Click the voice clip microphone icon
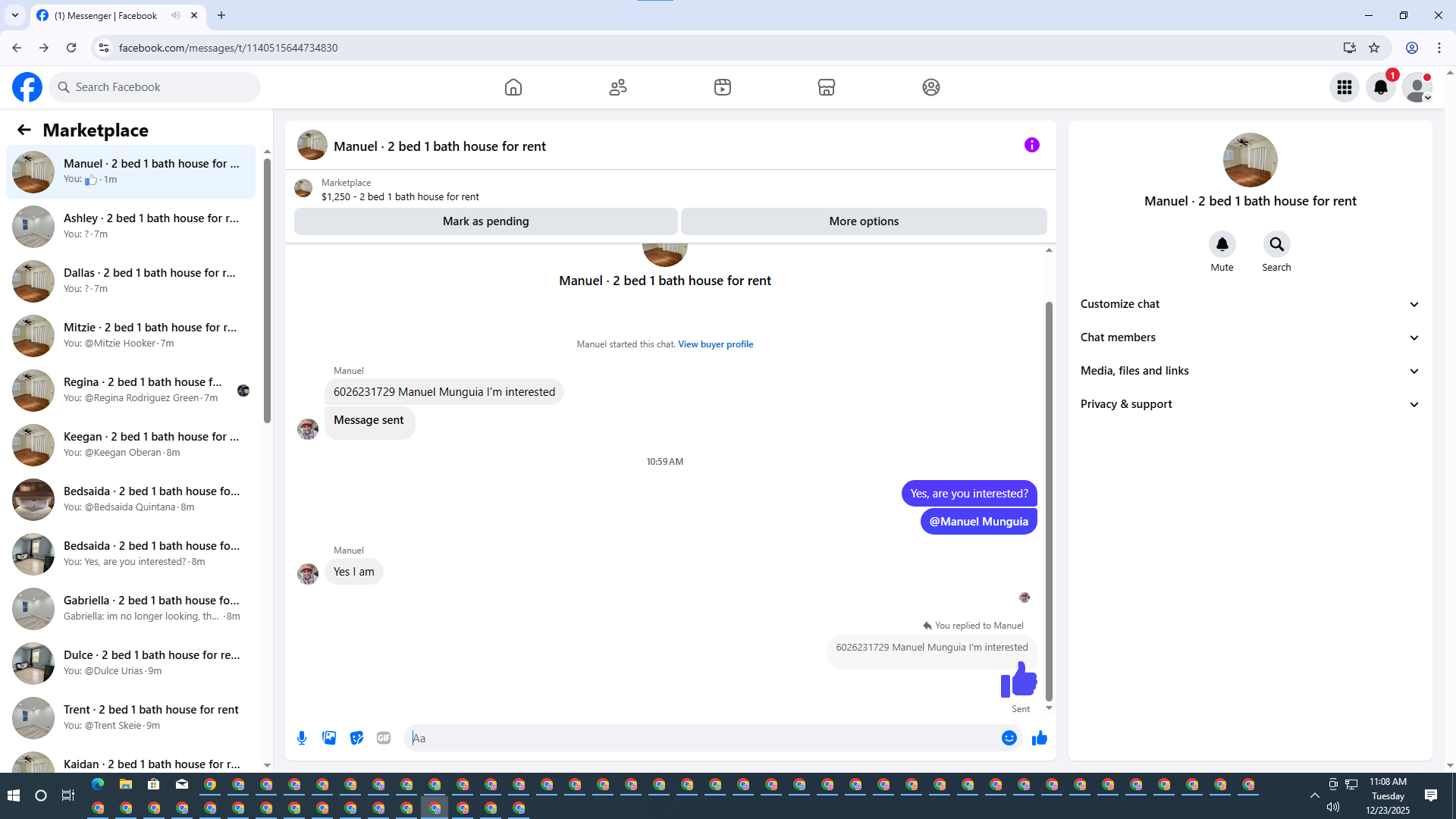 click(x=302, y=738)
